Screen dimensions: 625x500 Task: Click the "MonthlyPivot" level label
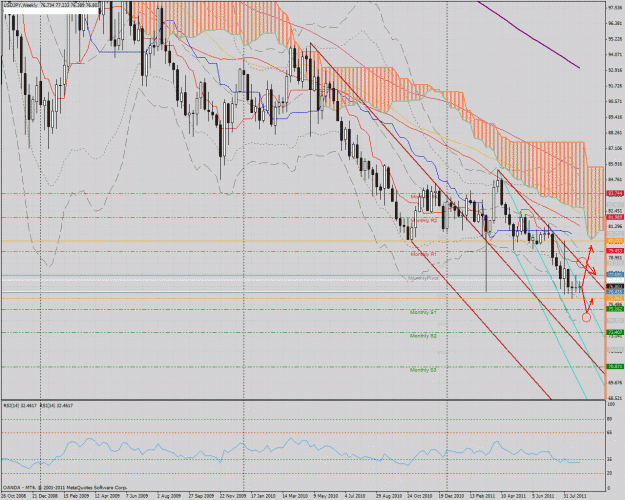tap(423, 278)
